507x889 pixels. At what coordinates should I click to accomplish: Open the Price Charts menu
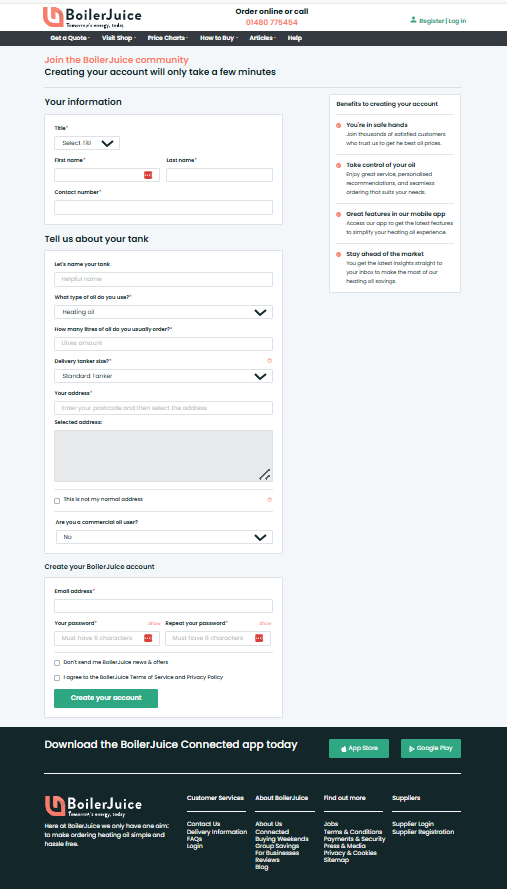point(167,38)
